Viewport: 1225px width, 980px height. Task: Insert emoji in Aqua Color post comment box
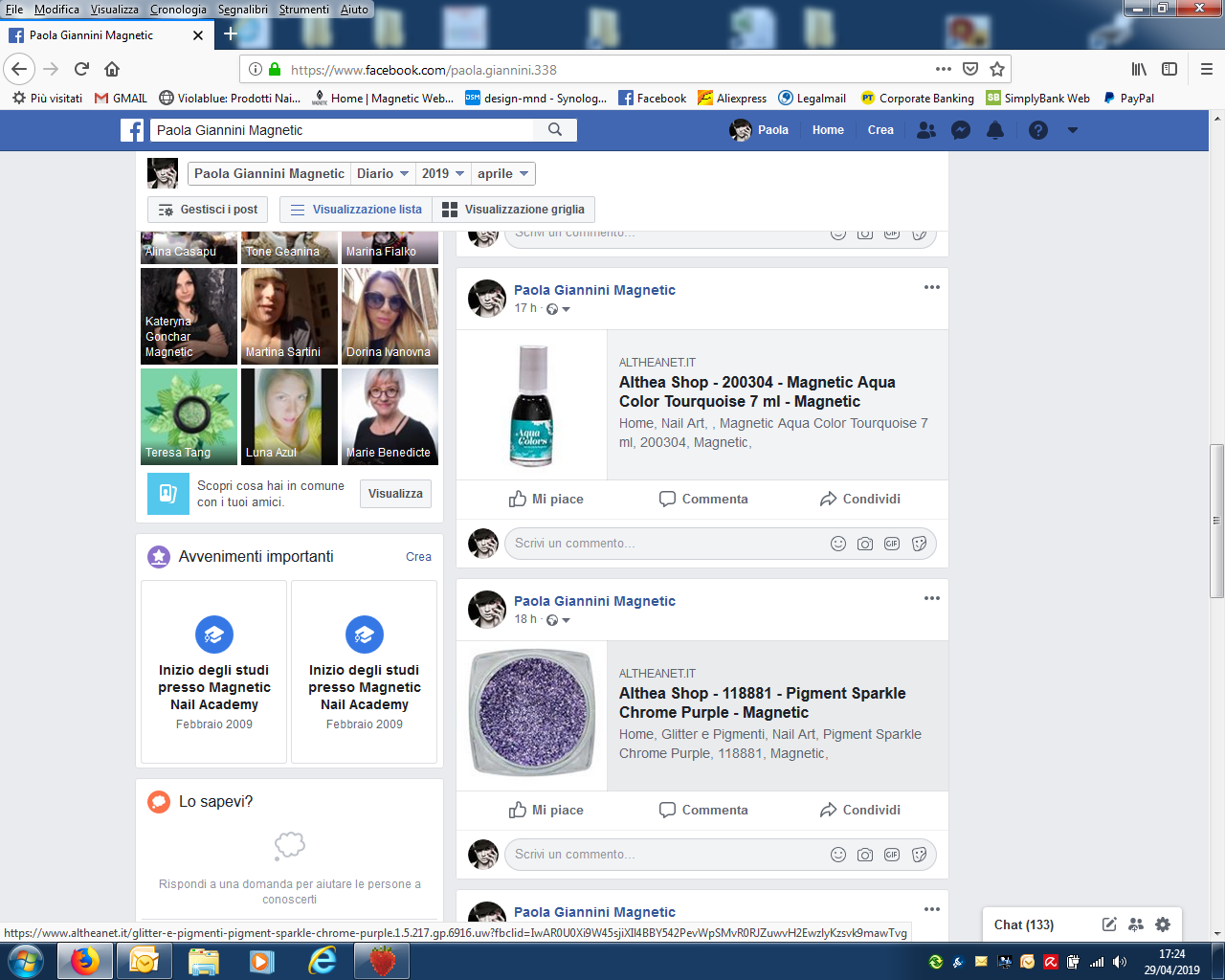tap(838, 544)
